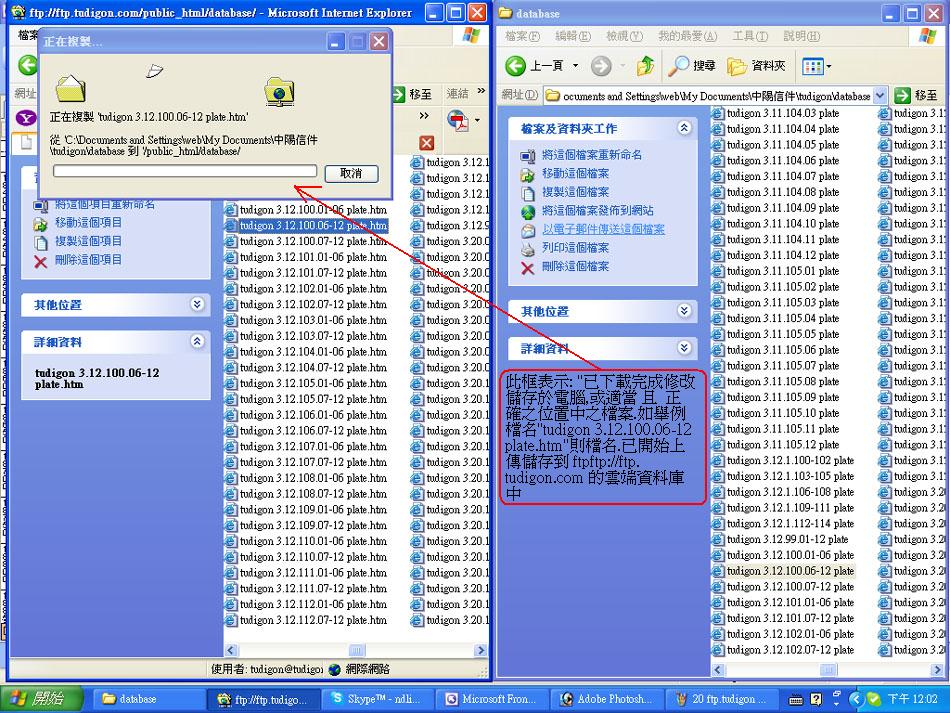Click the file icon of tudigon 3.11.105.12 plate

(x=718, y=445)
